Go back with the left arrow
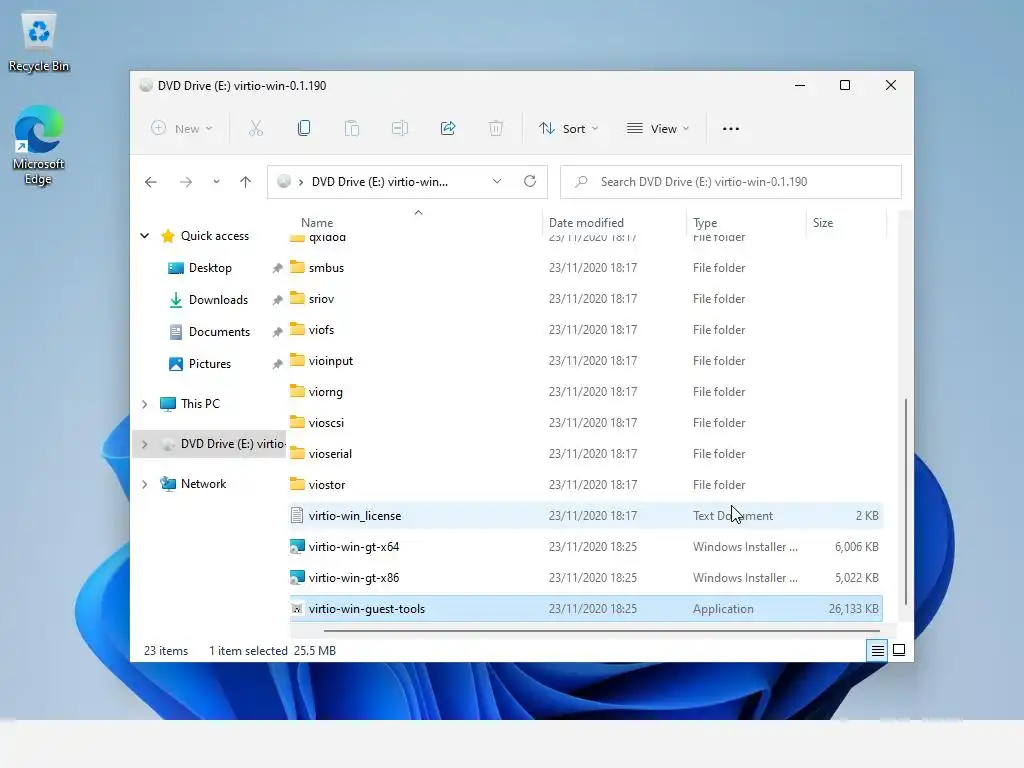Viewport: 1024px width, 768px height. [151, 182]
